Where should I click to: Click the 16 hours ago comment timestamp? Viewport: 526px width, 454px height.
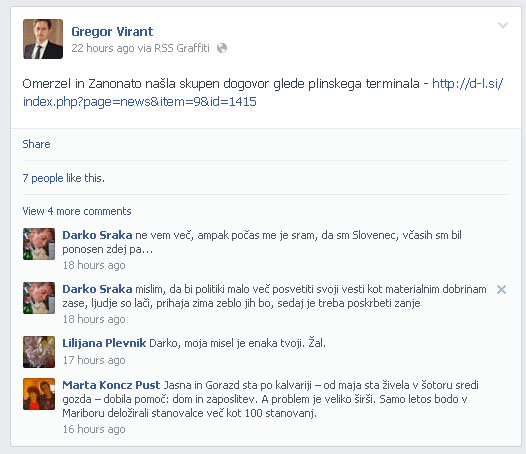pyautogui.click(x=94, y=429)
